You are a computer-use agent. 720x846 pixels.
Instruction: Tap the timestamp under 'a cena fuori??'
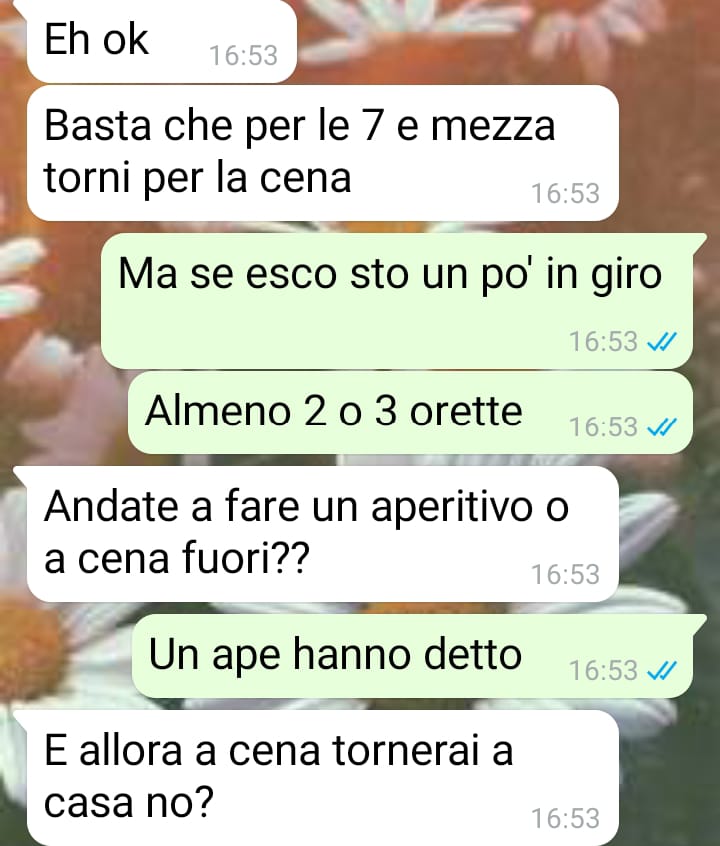(x=565, y=575)
